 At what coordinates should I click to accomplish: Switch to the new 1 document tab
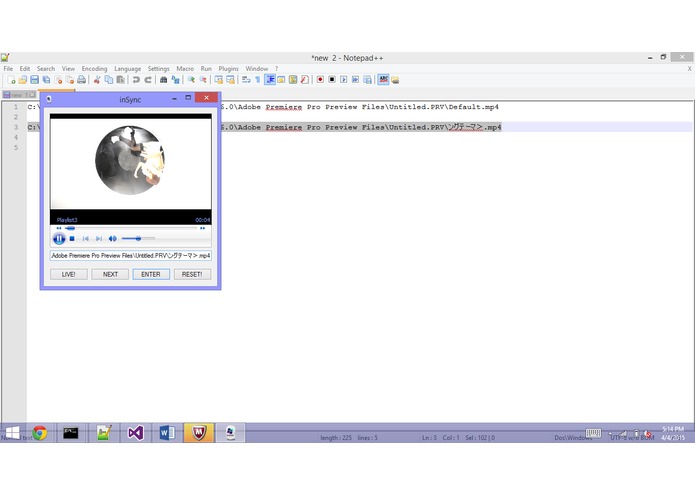pyautogui.click(x=19, y=95)
